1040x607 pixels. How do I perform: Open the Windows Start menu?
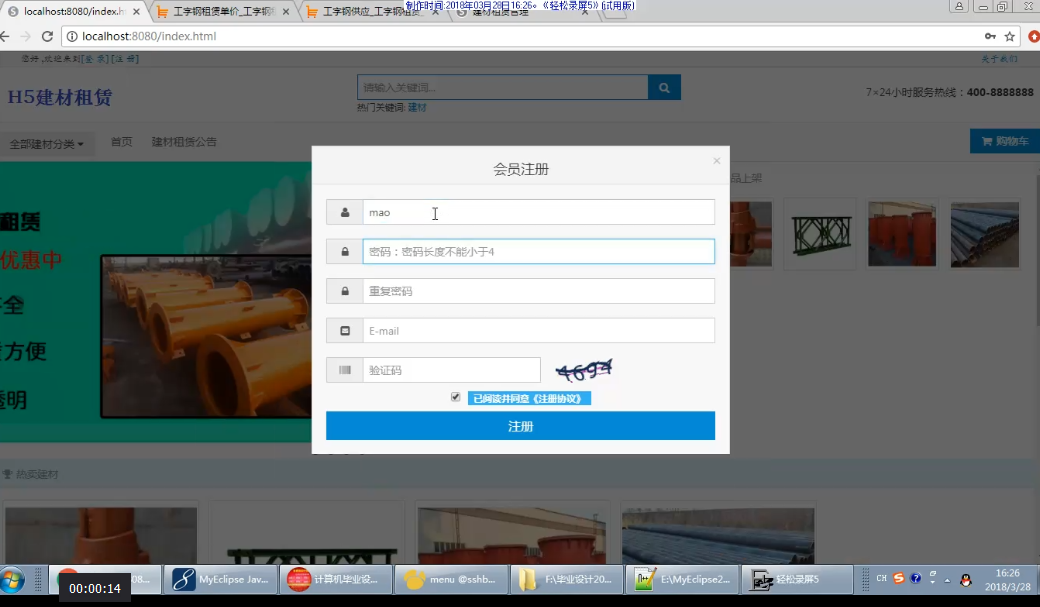pyautogui.click(x=13, y=580)
